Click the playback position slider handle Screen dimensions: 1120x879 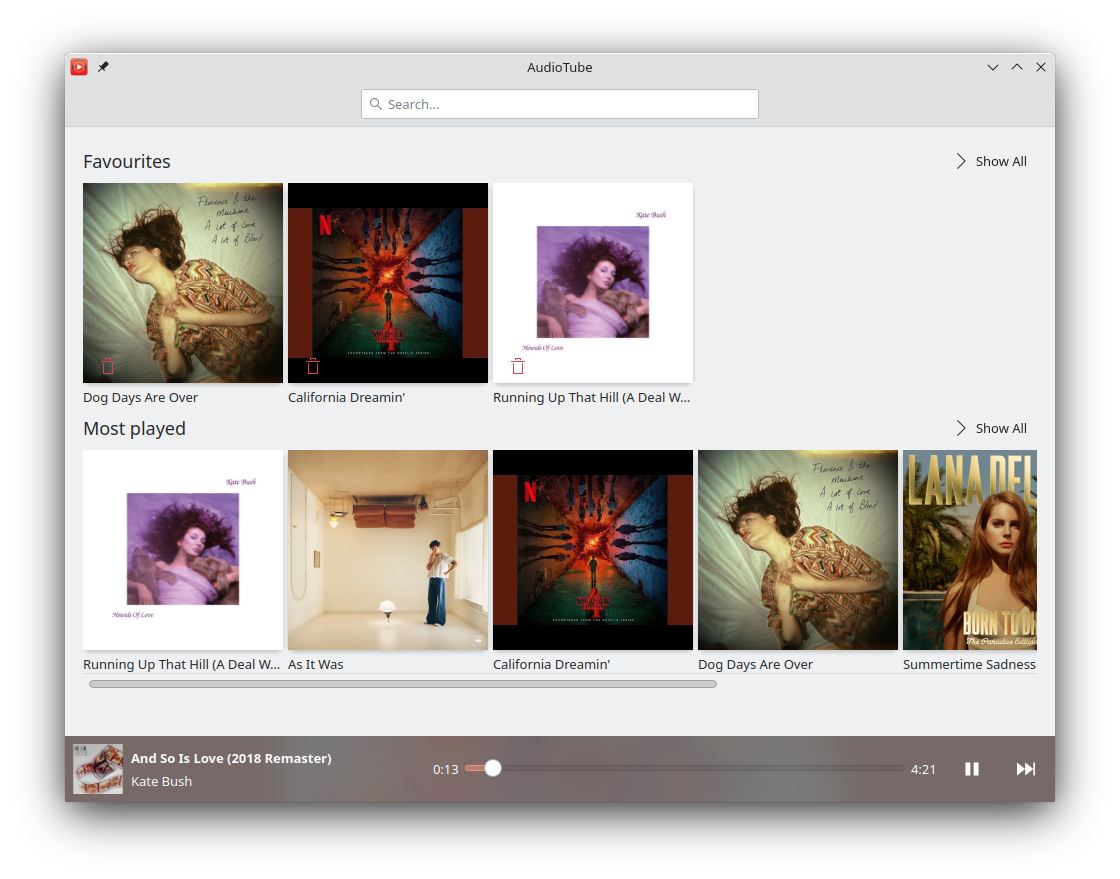(x=493, y=768)
